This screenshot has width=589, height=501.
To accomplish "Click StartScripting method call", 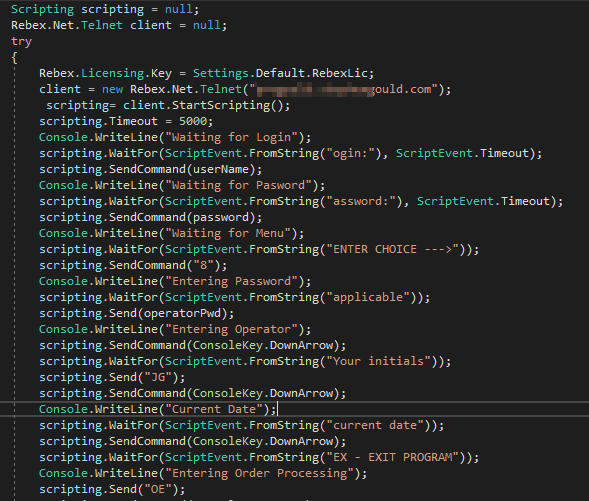I will pyautogui.click(x=220, y=105).
